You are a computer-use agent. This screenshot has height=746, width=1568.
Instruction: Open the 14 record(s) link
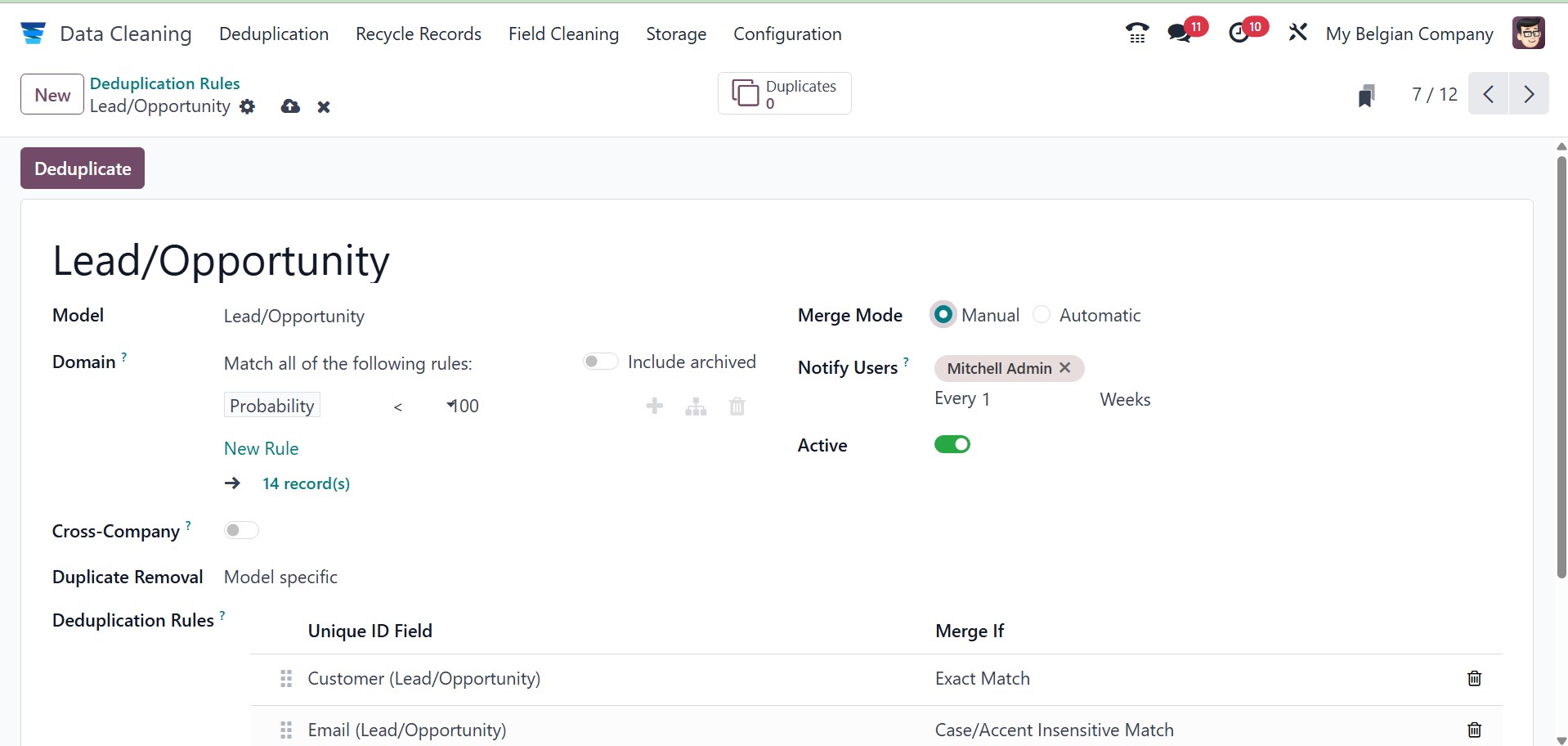(x=306, y=483)
